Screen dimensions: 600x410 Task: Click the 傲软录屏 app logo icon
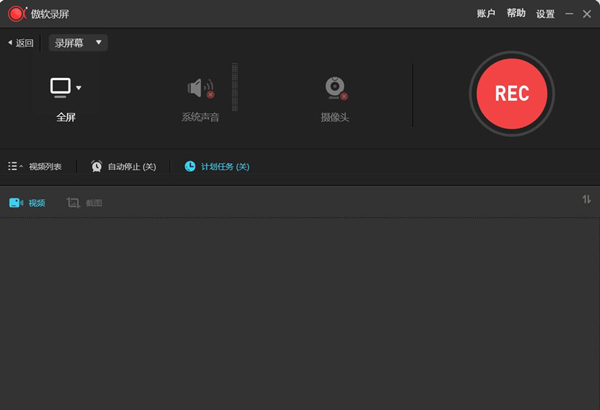(17, 14)
